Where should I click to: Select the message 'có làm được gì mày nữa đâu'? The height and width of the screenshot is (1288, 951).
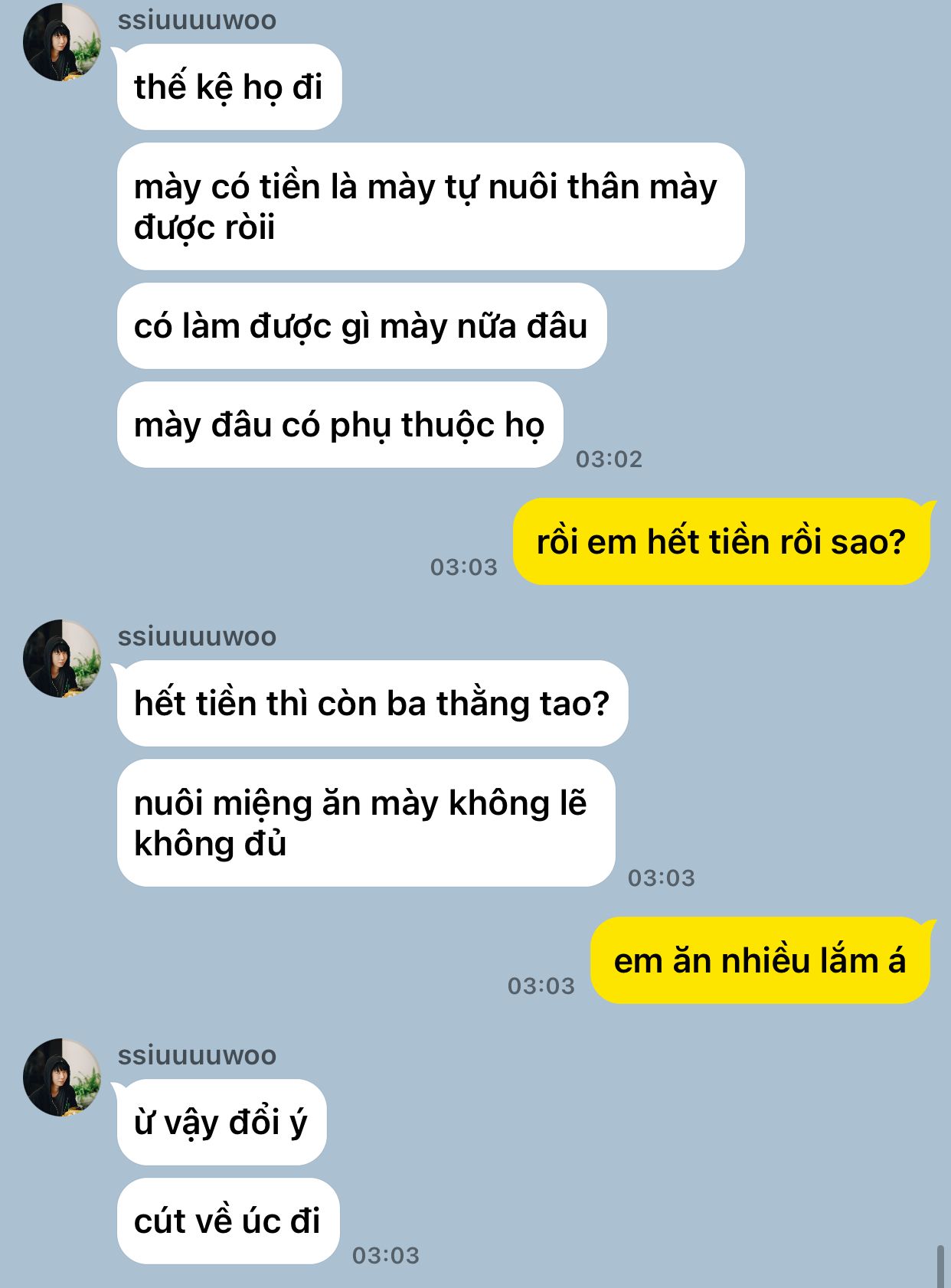(361, 325)
